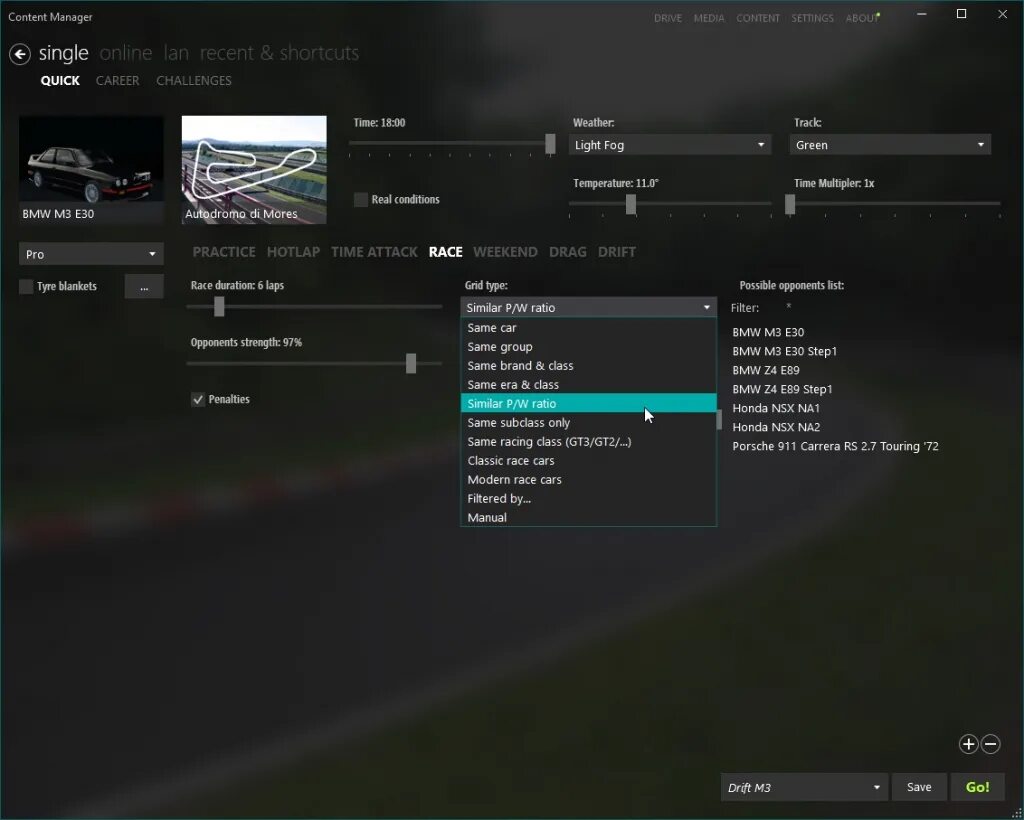This screenshot has width=1024, height=820.
Task: Choose Modern race cars option
Action: [588, 479]
